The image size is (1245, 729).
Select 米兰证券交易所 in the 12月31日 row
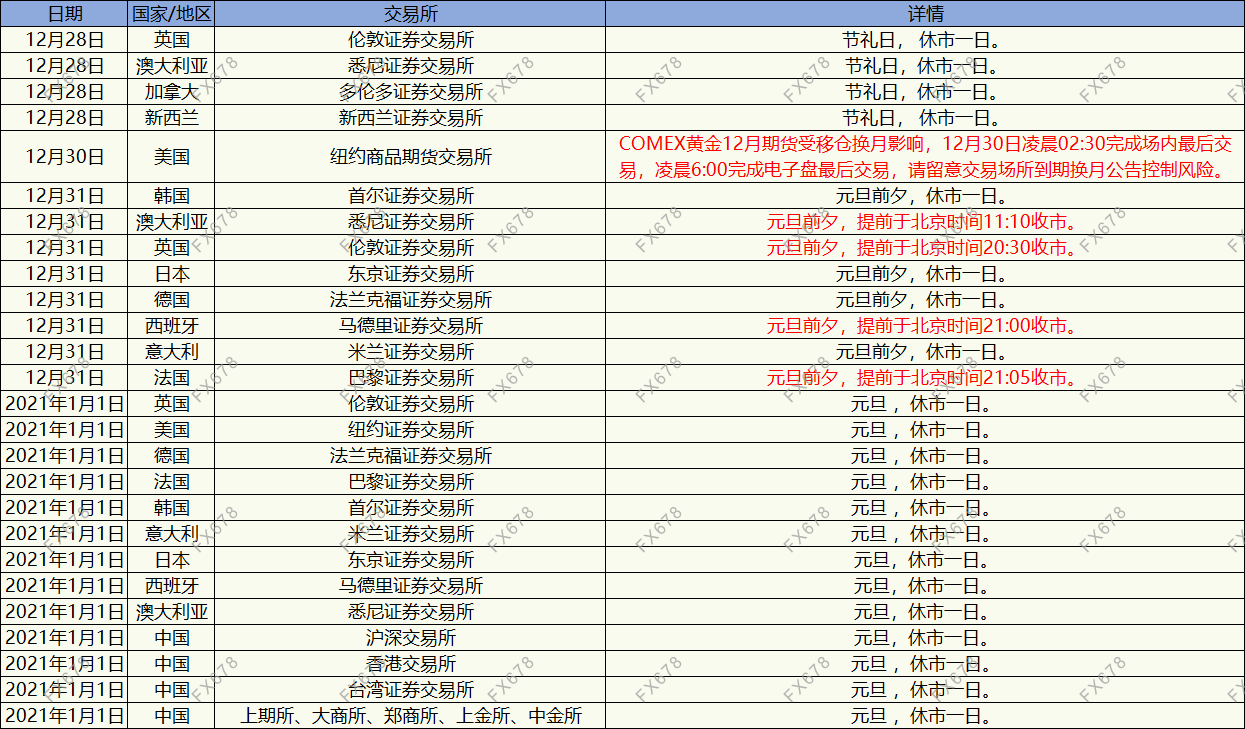410,352
